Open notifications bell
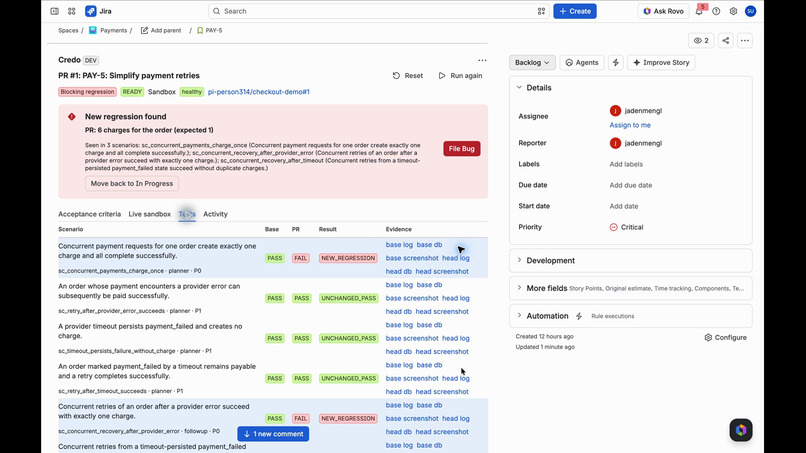806x453 pixels. [699, 11]
